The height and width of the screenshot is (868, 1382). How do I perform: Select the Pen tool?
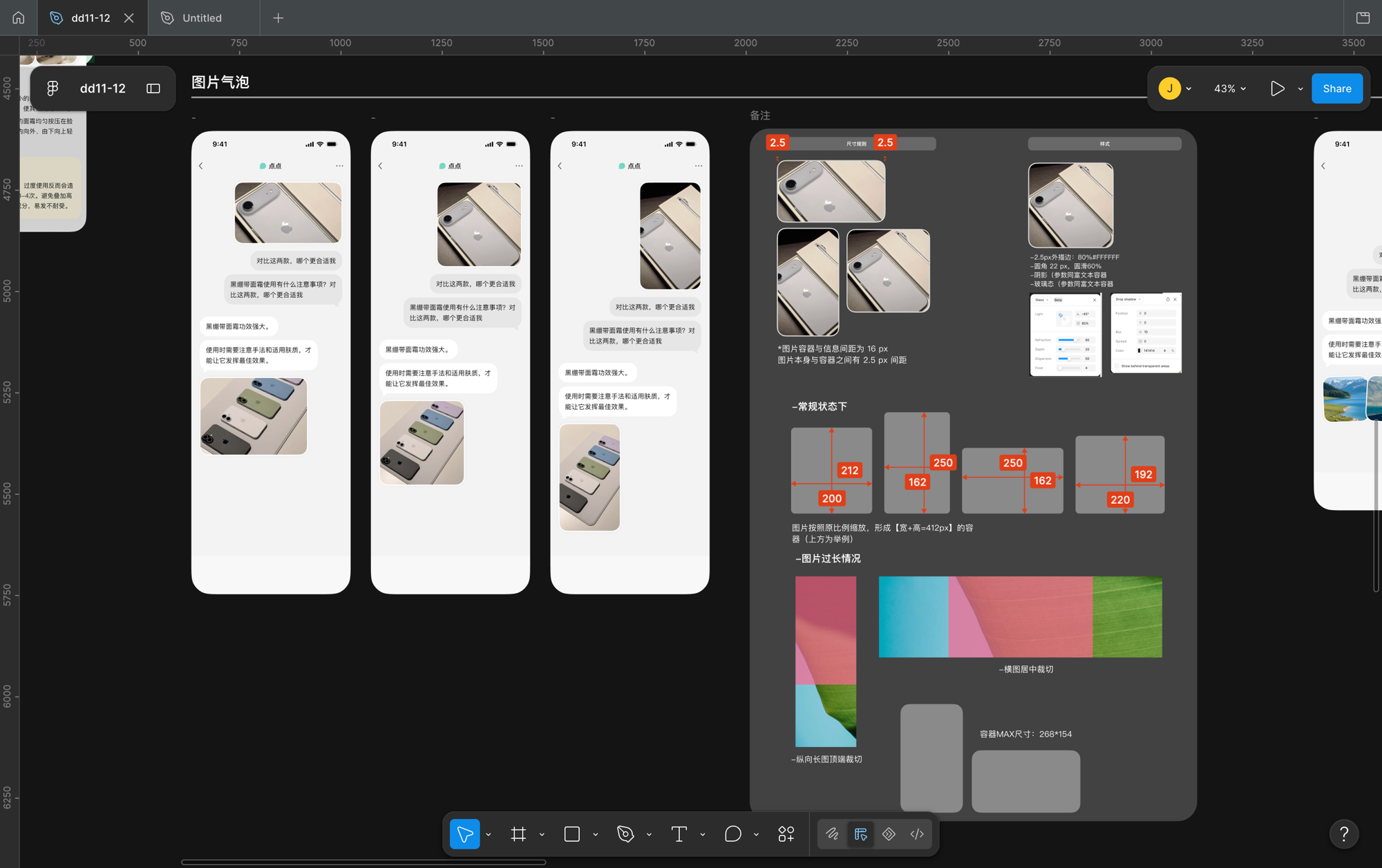click(x=625, y=834)
